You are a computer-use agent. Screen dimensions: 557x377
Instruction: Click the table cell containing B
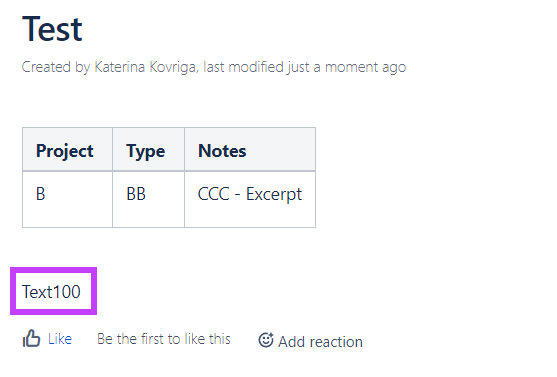coord(67,199)
